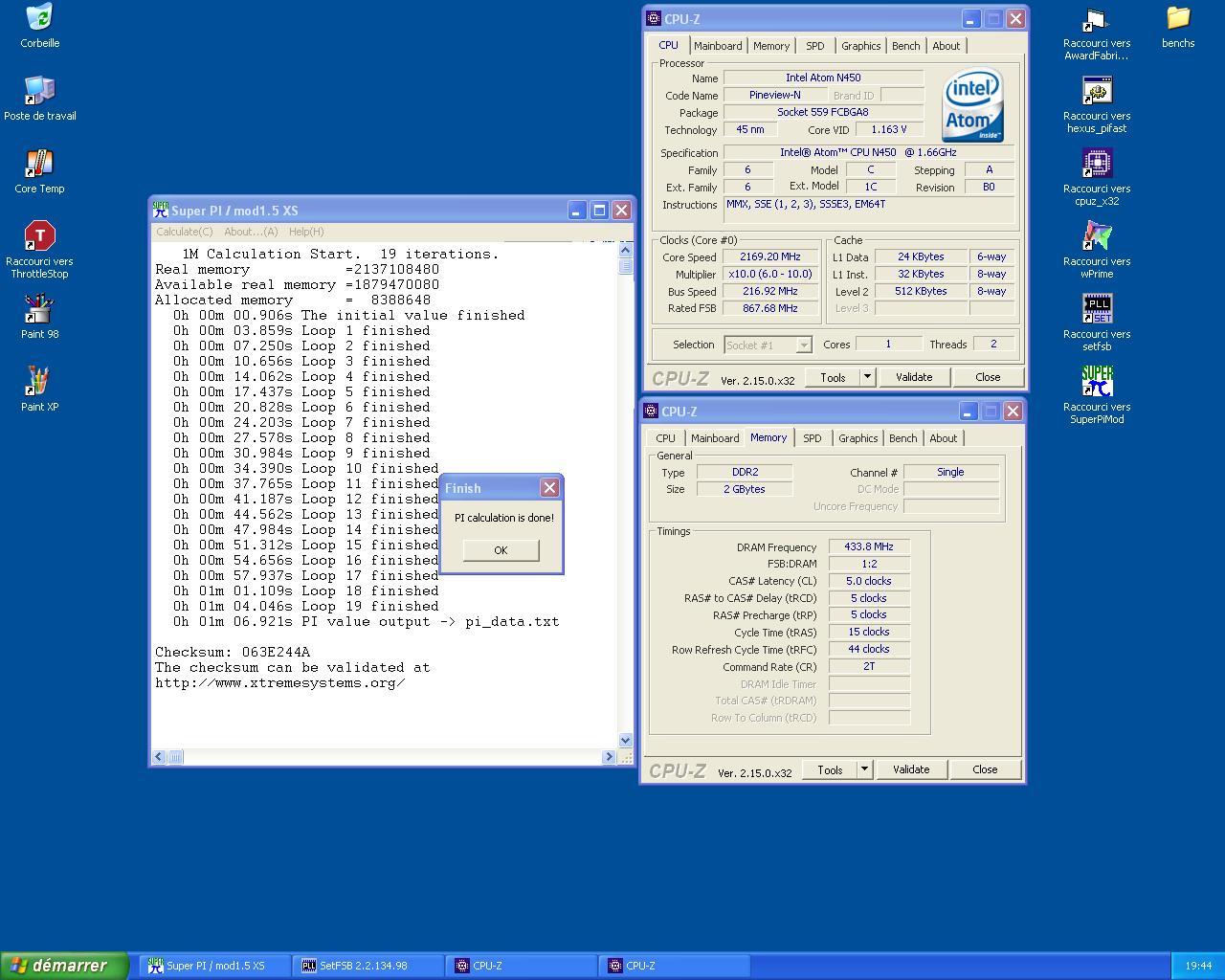Click Super PI horizontal scrollbar right arrow

point(609,757)
